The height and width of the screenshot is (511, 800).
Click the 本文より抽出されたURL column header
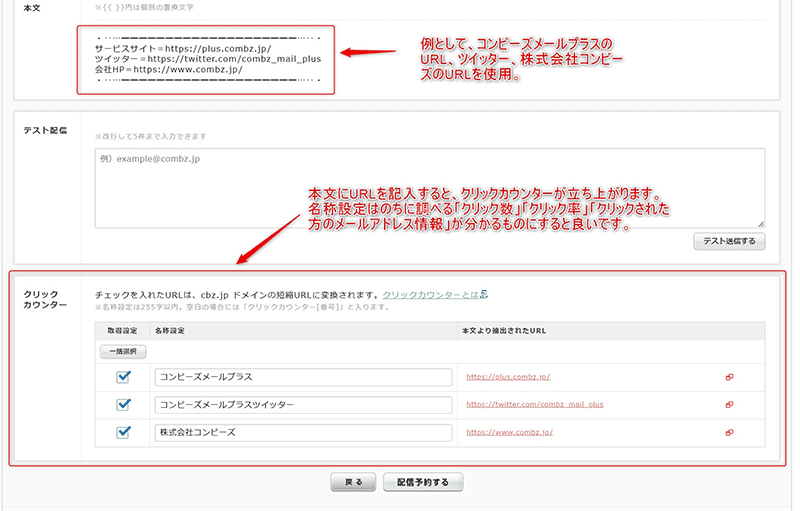tap(504, 330)
